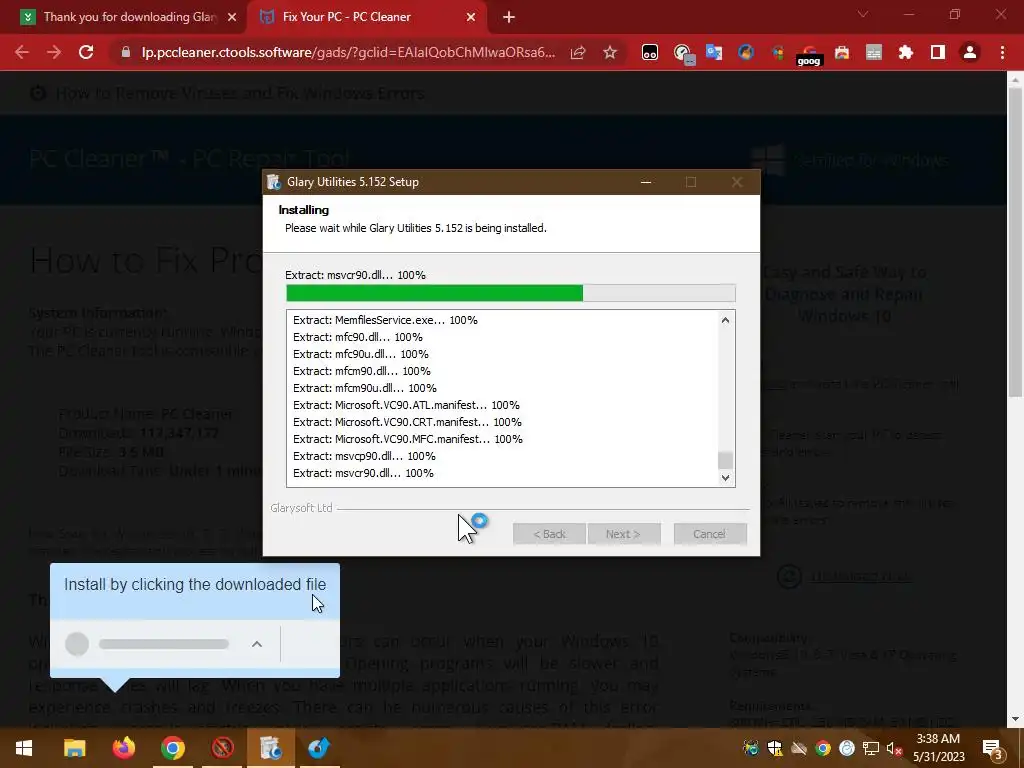
Task: Select 'Extract: Microsoft.VC90.CRT.manifest' log line
Action: click(407, 422)
